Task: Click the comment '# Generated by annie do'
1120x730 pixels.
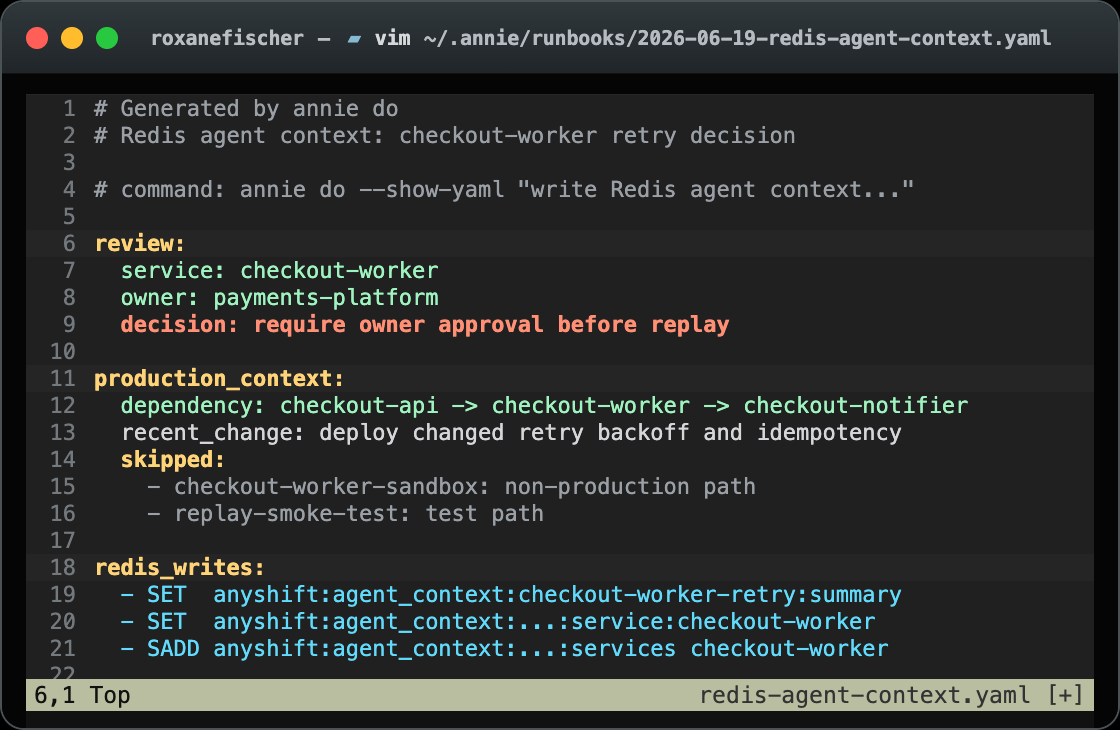Action: coord(246,109)
